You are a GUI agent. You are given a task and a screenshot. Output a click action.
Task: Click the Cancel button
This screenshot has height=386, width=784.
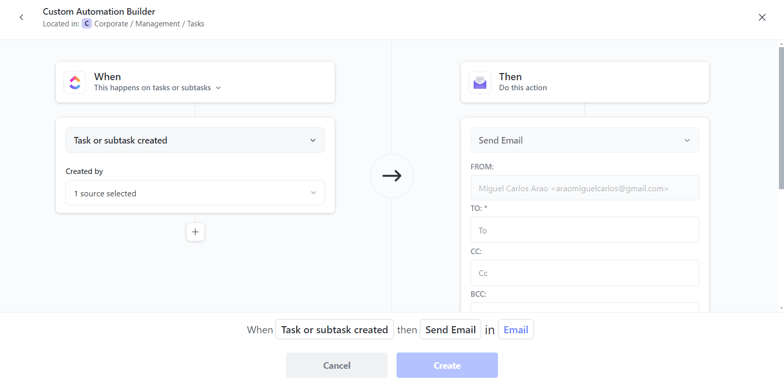(336, 366)
